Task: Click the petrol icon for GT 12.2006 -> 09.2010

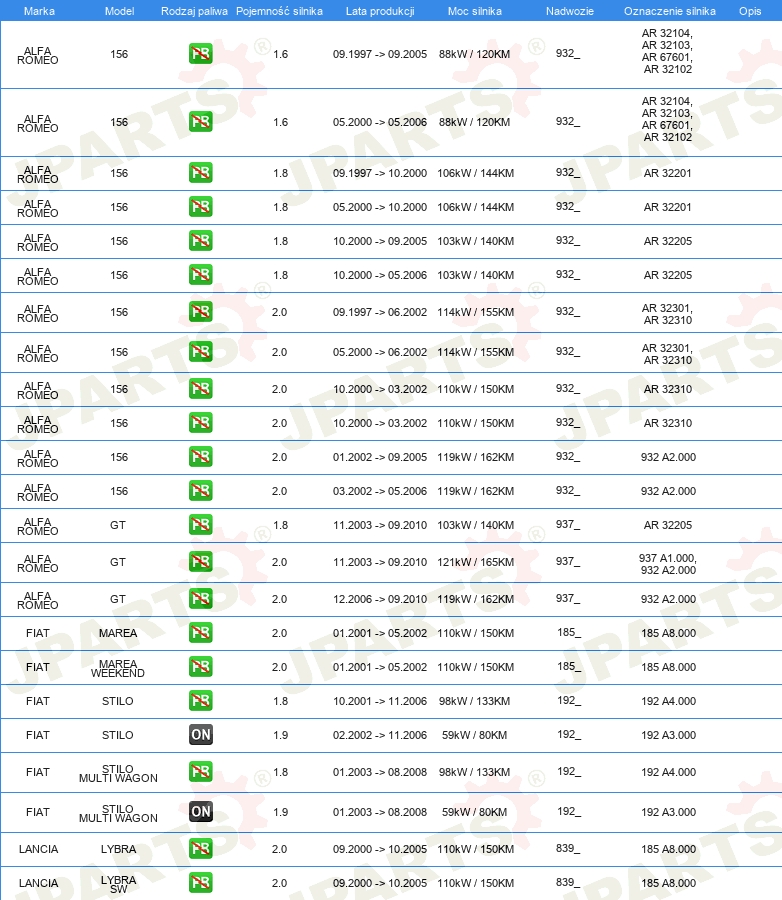Action: [x=200, y=599]
